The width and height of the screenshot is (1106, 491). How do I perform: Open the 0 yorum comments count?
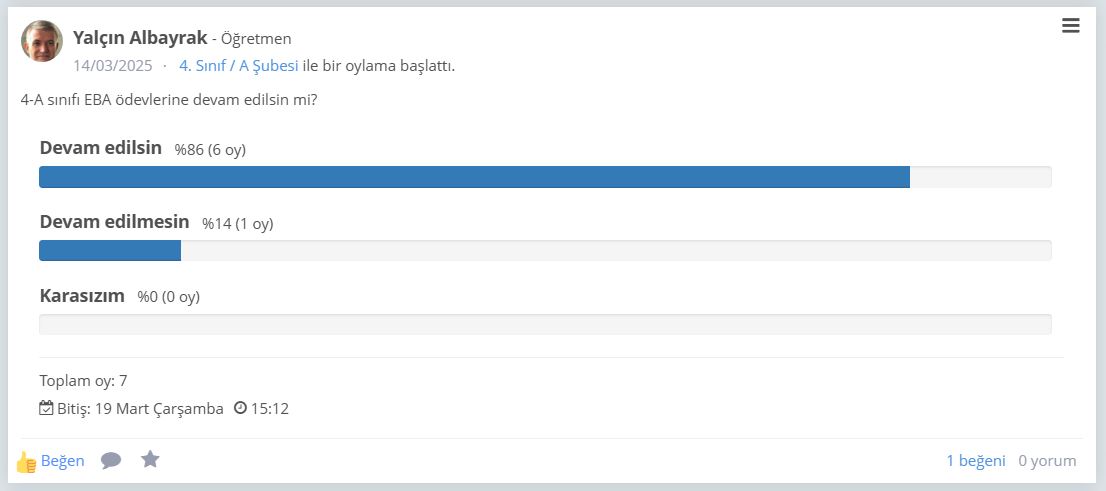point(1047,461)
